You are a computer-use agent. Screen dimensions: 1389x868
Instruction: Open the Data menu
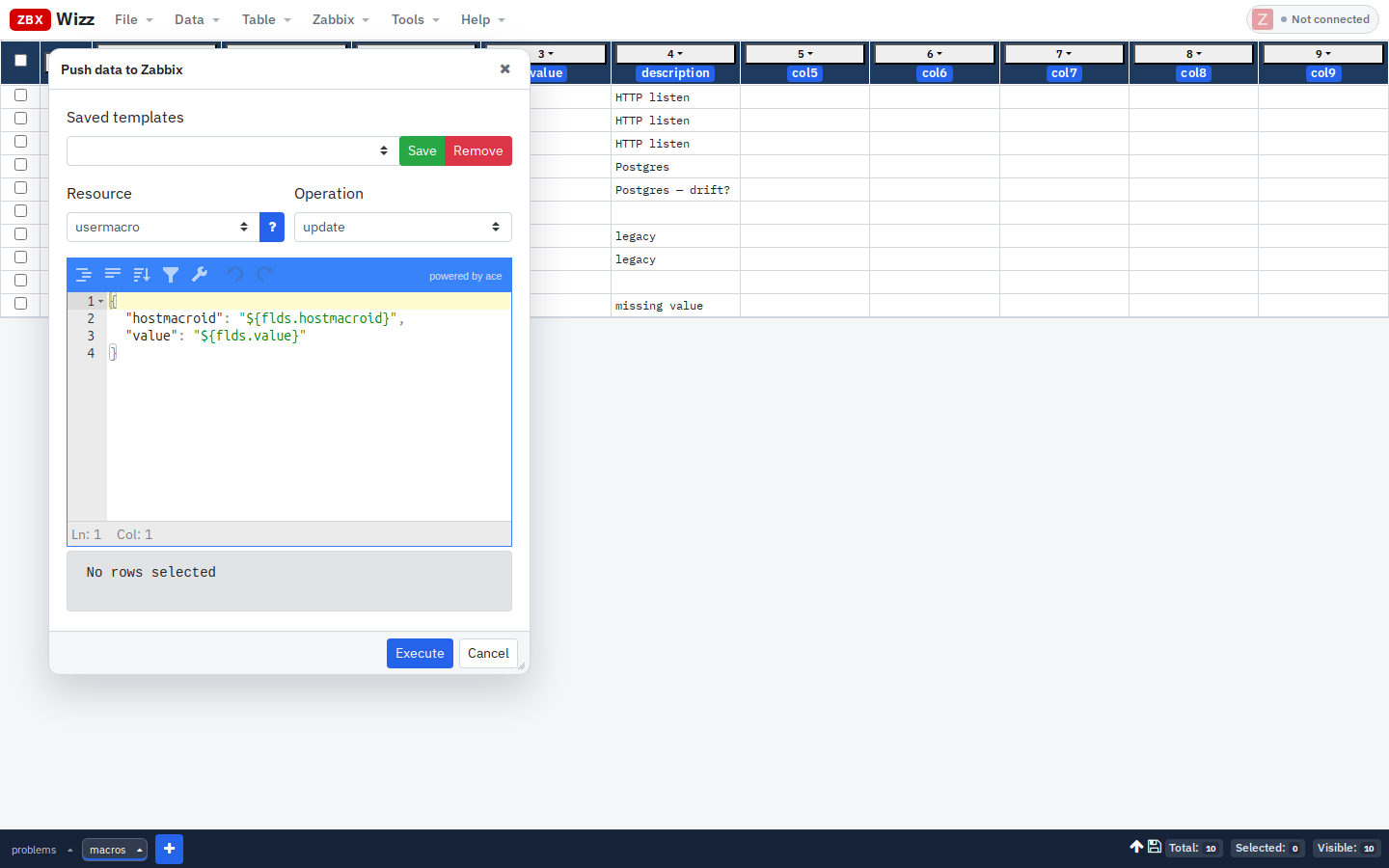click(x=197, y=19)
